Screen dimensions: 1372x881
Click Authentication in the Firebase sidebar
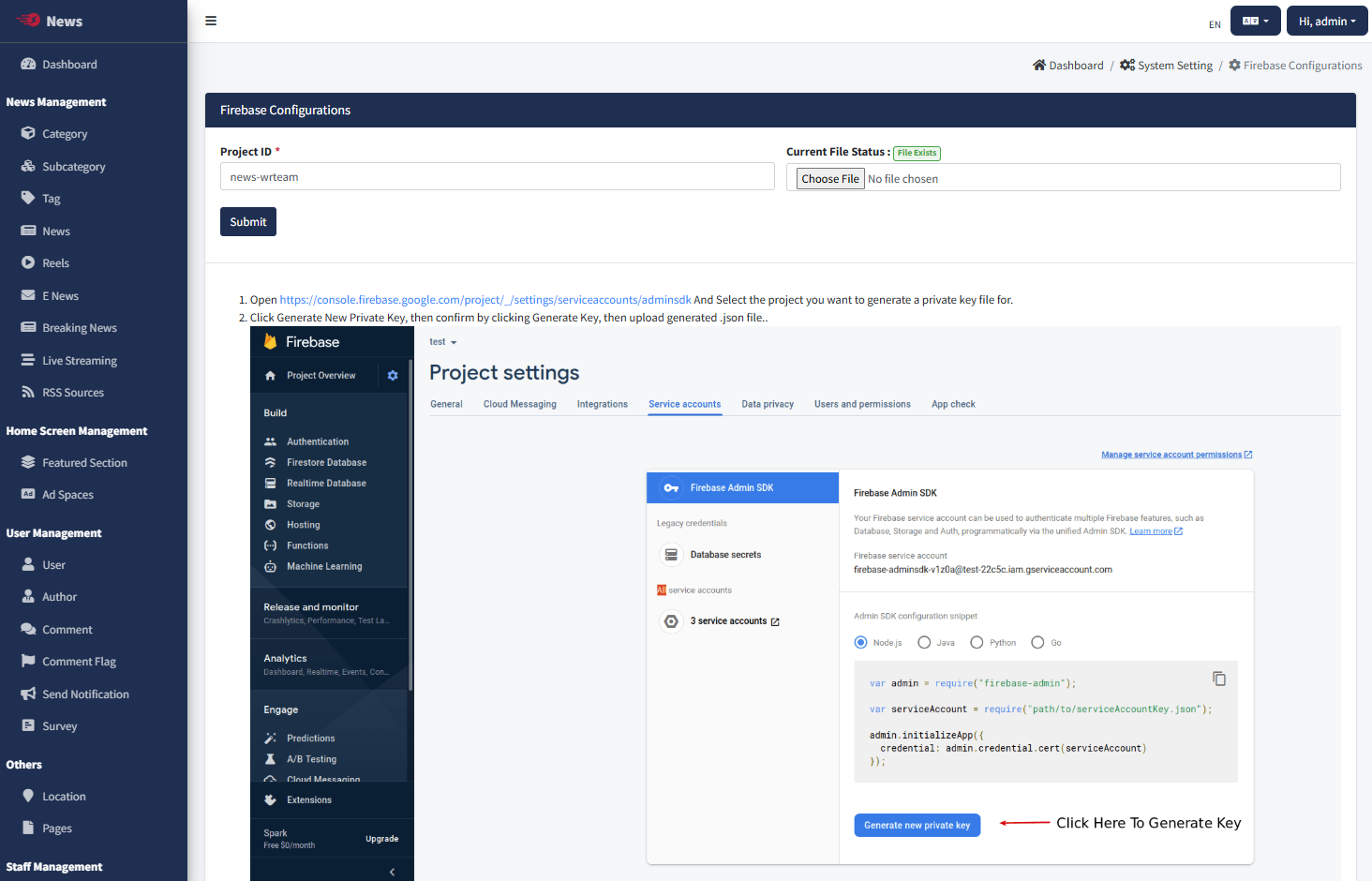[x=307, y=441]
